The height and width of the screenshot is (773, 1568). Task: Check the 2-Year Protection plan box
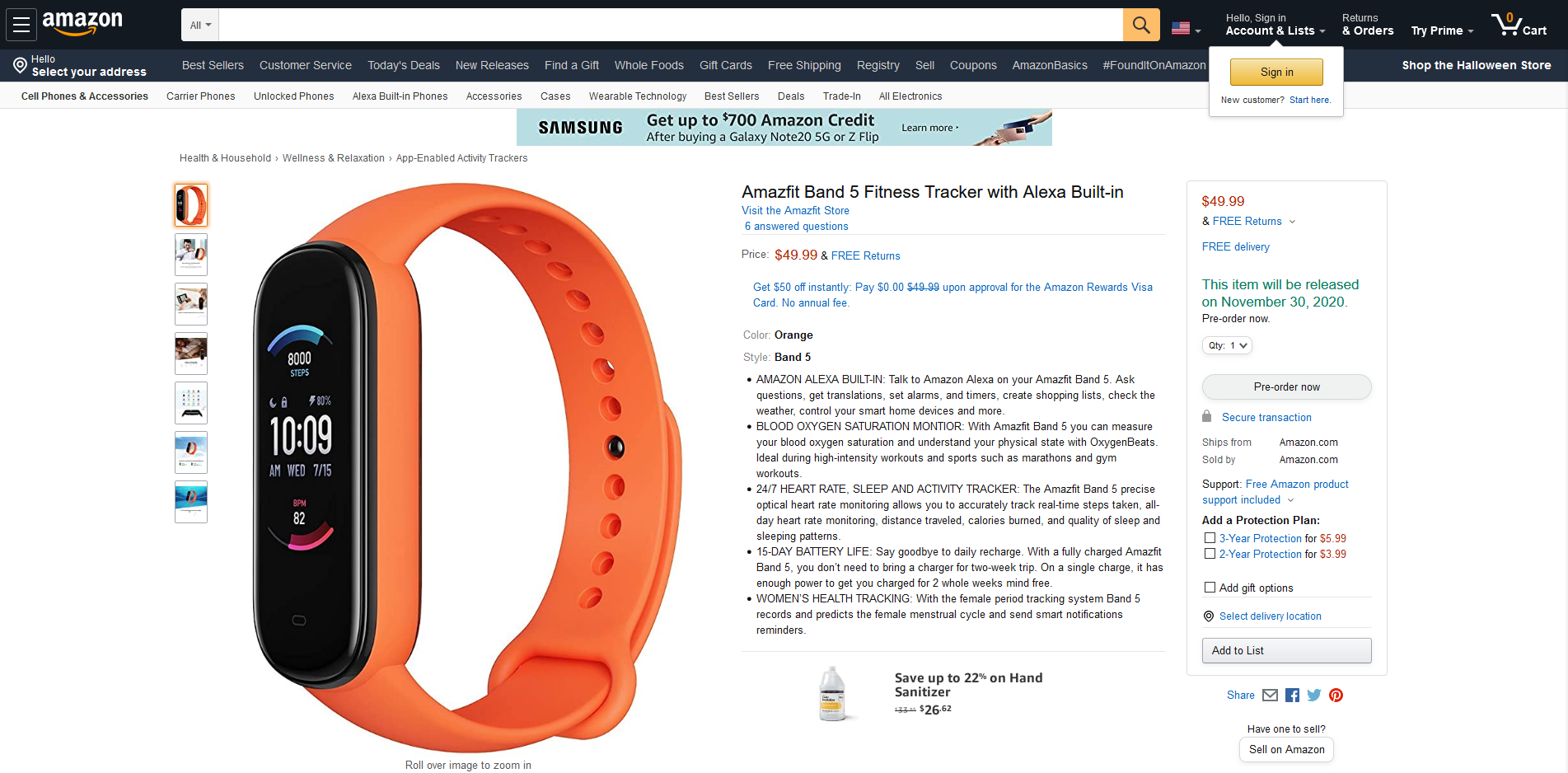(x=1210, y=554)
